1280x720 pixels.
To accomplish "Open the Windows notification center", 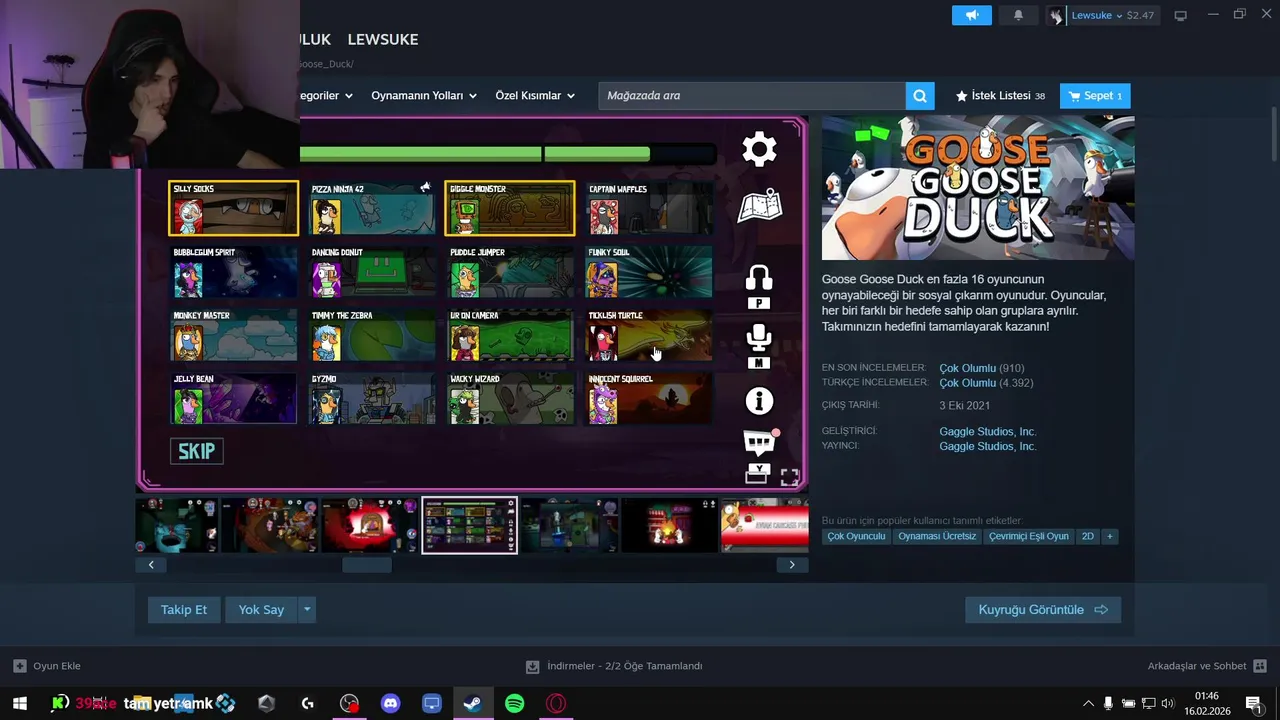I will [x=1254, y=704].
